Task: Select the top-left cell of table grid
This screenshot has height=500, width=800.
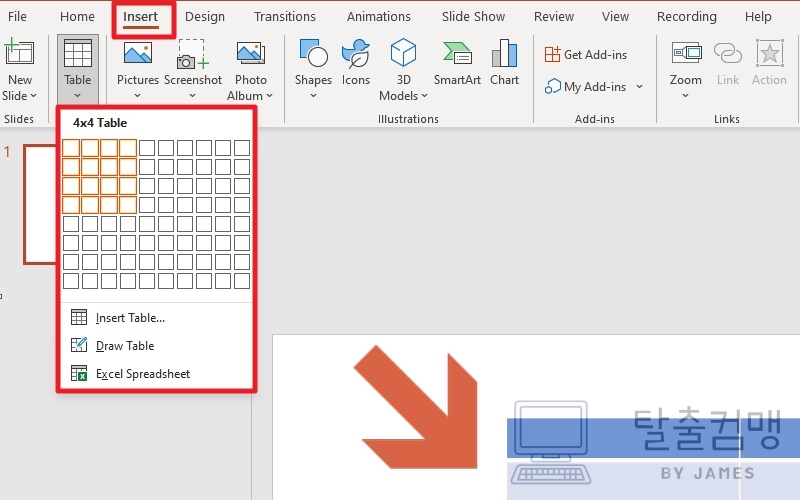Action: [71, 148]
